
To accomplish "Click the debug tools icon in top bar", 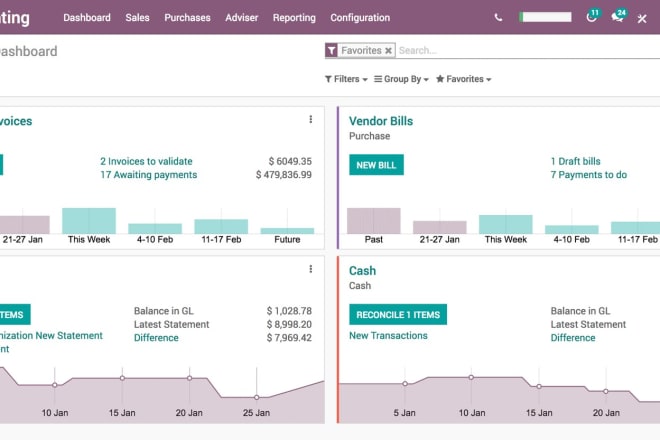I will click(643, 18).
